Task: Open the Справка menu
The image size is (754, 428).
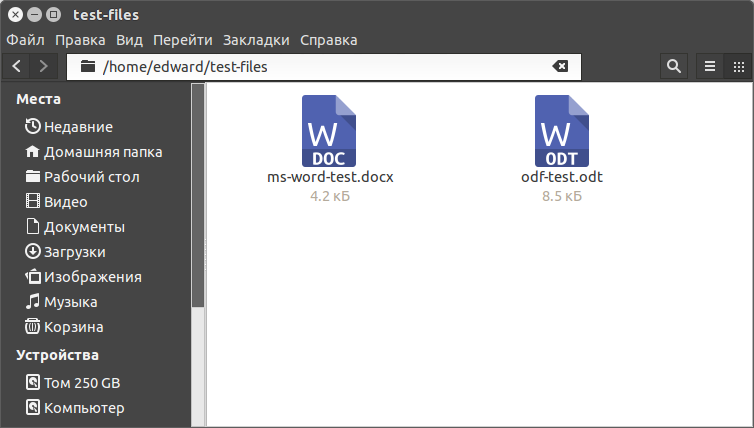Action: pos(329,40)
